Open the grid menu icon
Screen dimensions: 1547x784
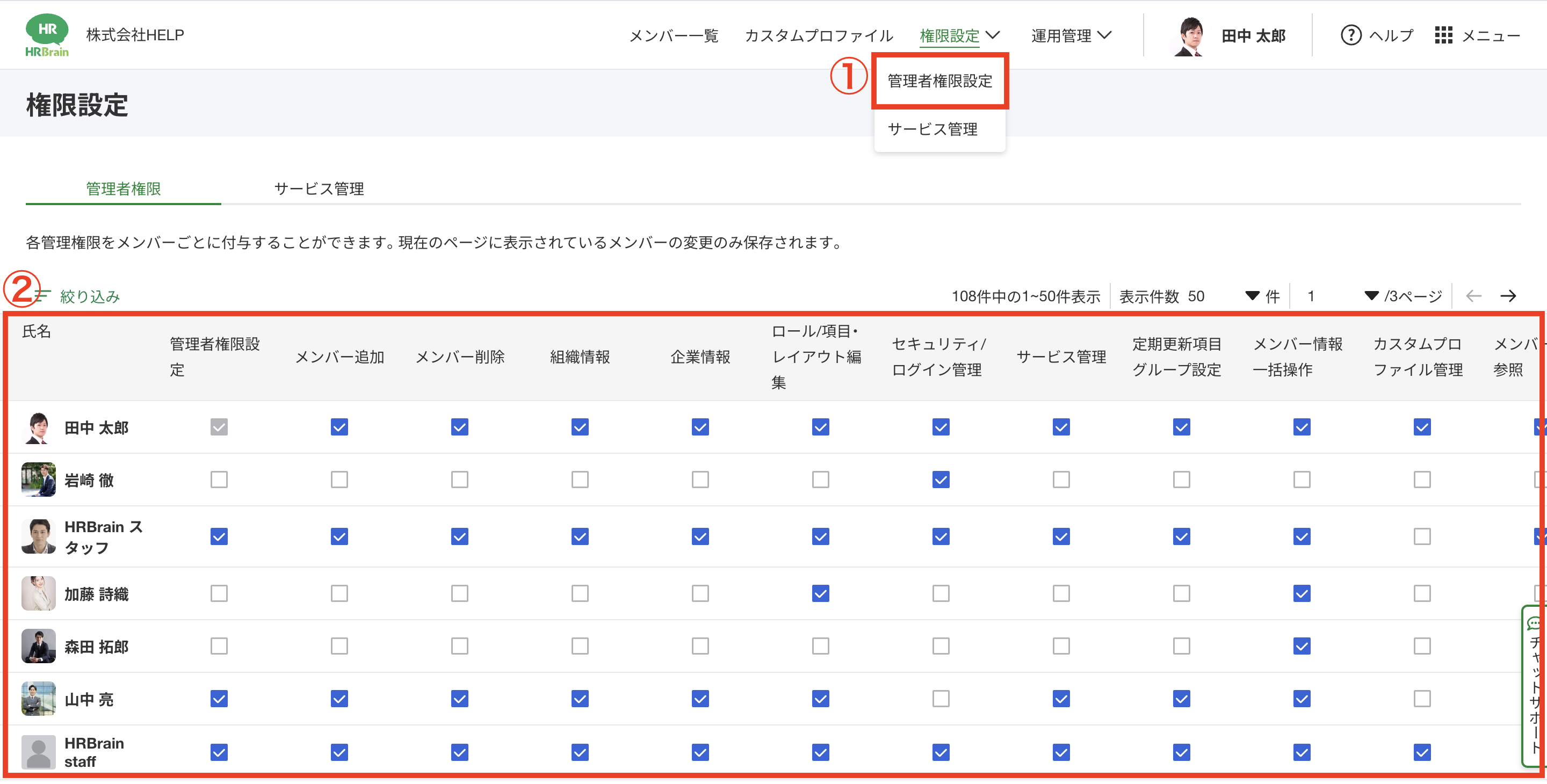pyautogui.click(x=1443, y=35)
